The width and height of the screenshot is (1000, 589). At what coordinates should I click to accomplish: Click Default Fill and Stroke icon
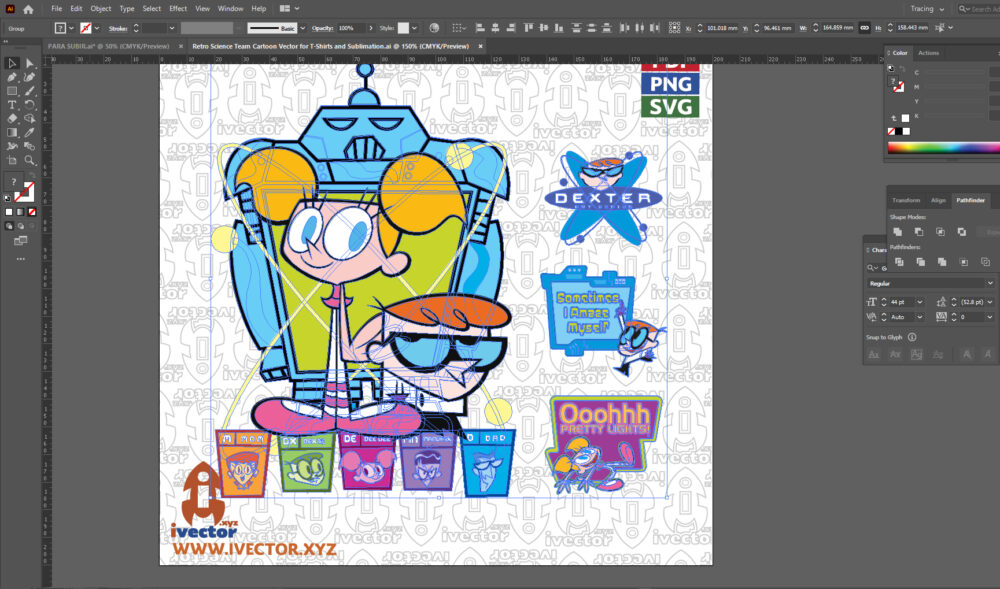7,198
